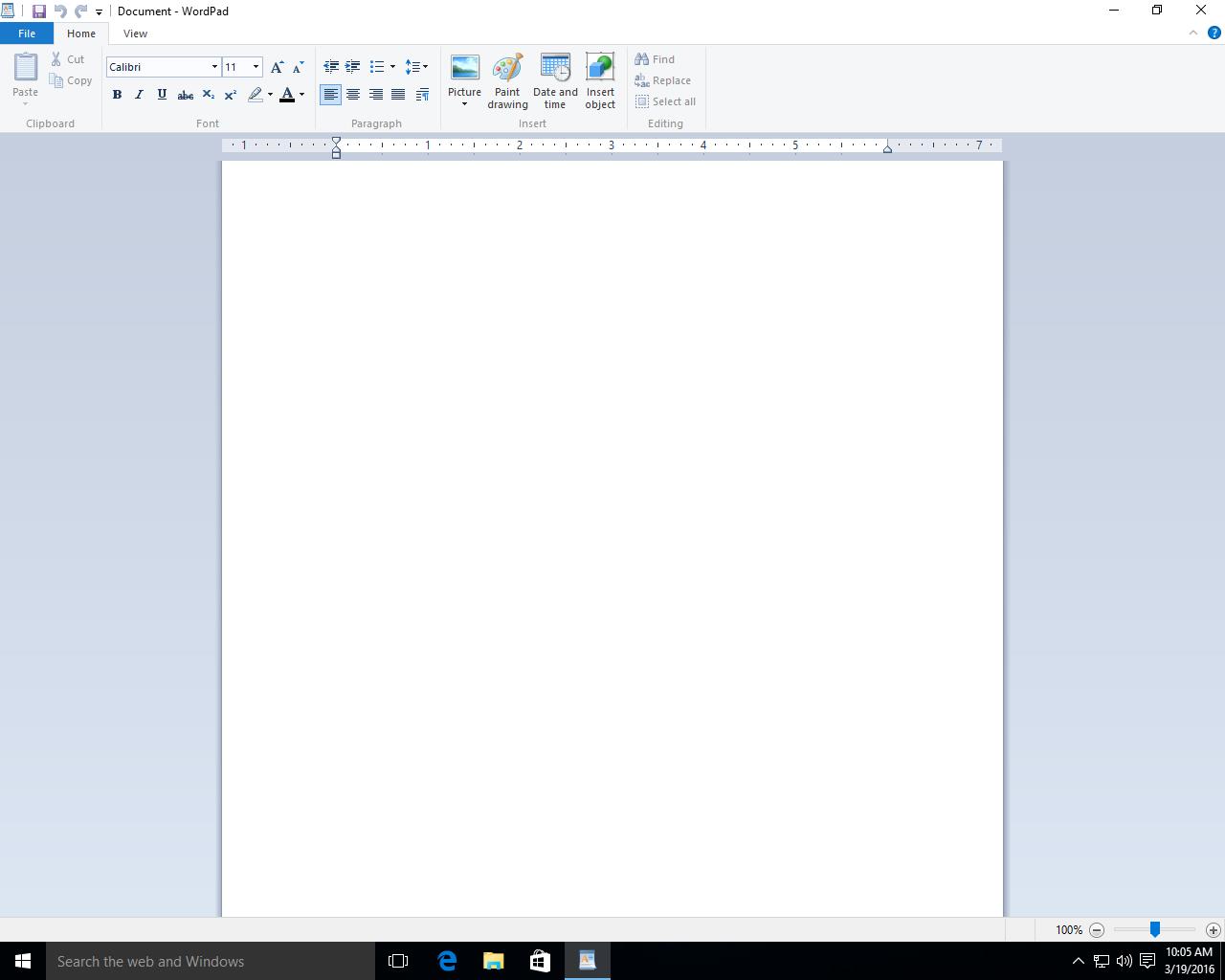
Task: Toggle subscript formatting
Action: pos(208,95)
